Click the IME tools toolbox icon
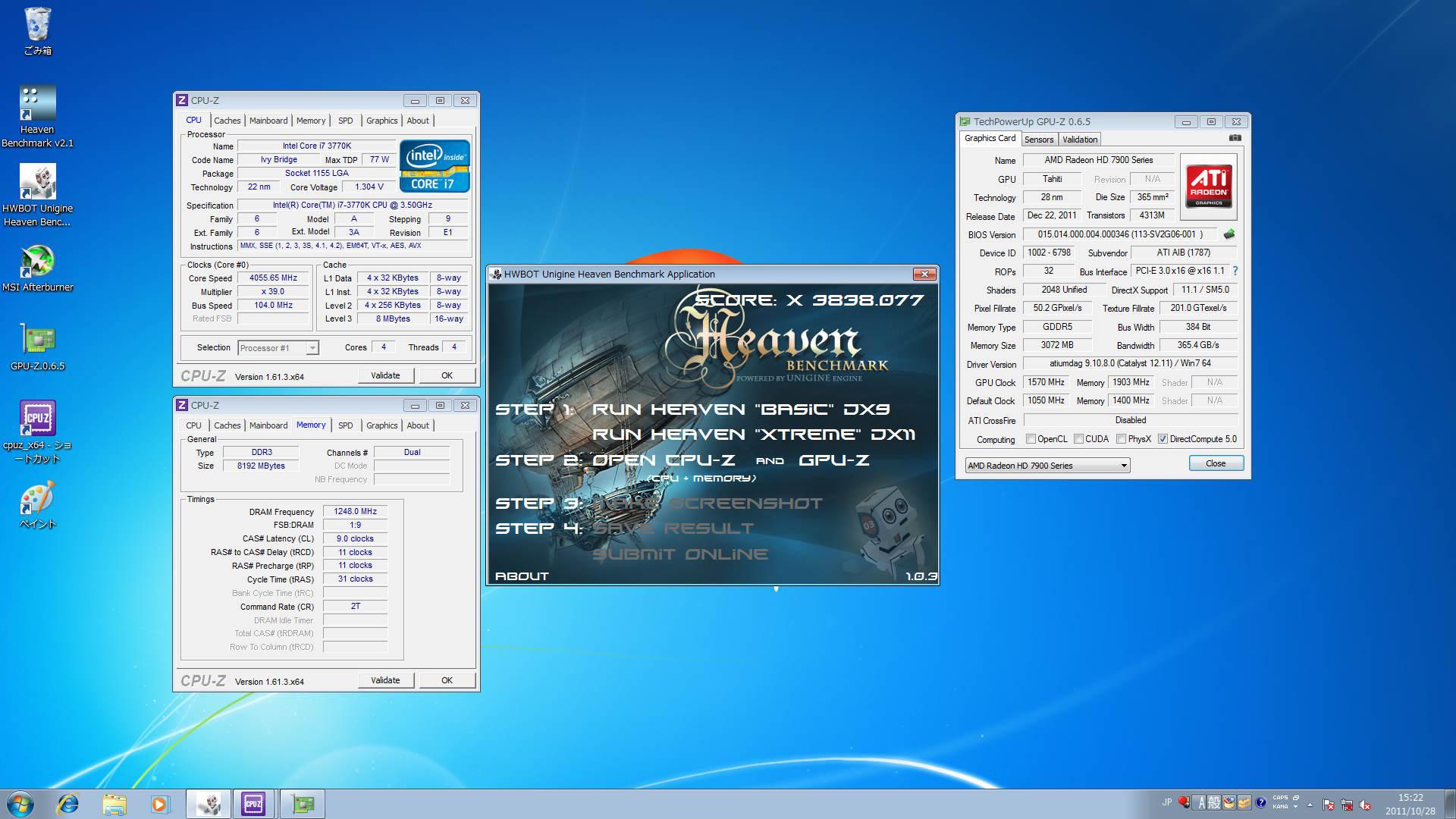This screenshot has height=819, width=1456. pyautogui.click(x=1244, y=802)
